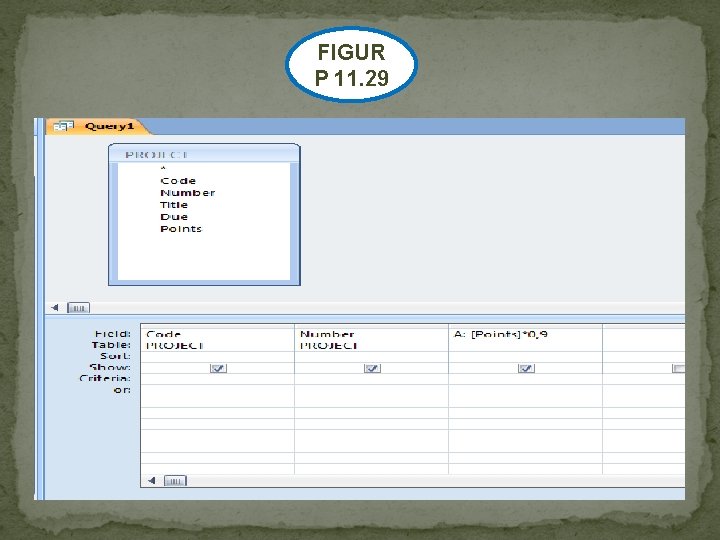Click the Criteria row label
This screenshot has height=540, width=720.
(x=105, y=378)
